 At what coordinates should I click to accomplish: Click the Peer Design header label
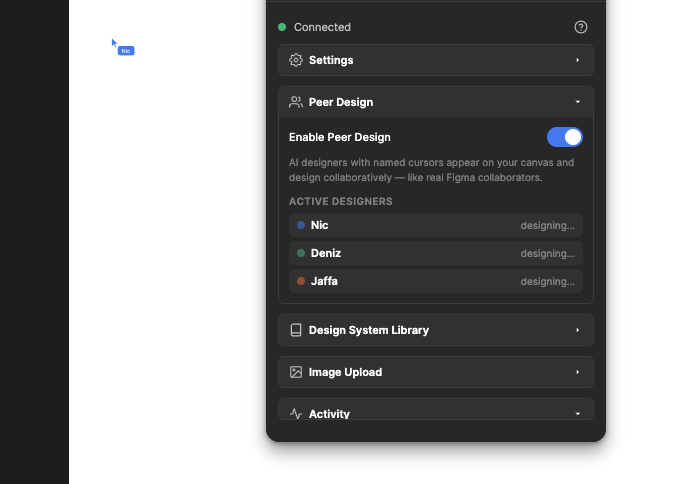point(341,102)
